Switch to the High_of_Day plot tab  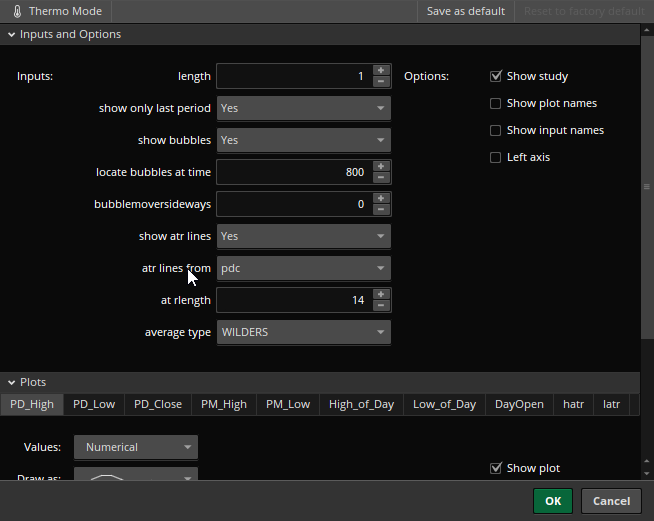click(x=361, y=404)
